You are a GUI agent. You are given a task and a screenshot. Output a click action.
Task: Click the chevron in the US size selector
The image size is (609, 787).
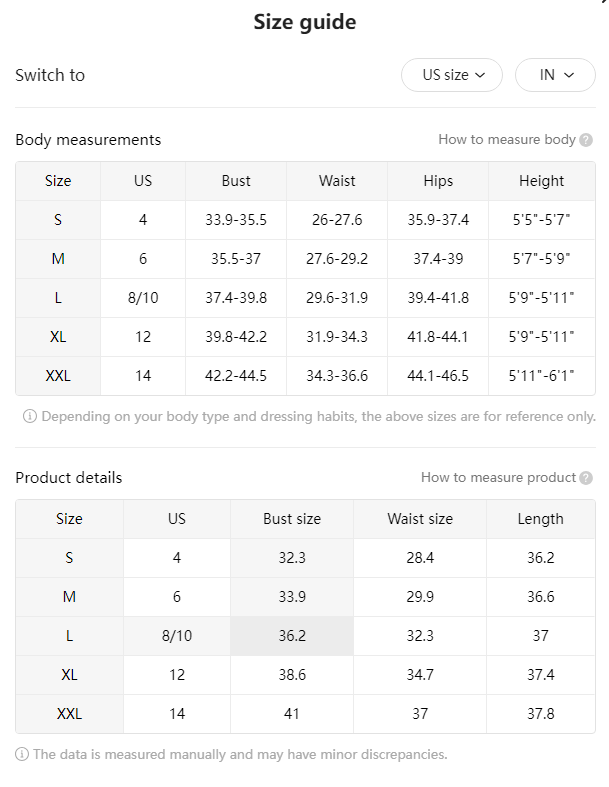(x=480, y=75)
